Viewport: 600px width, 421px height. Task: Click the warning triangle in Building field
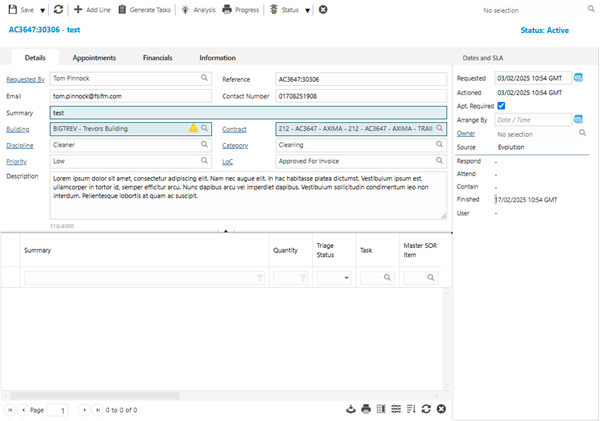click(193, 129)
